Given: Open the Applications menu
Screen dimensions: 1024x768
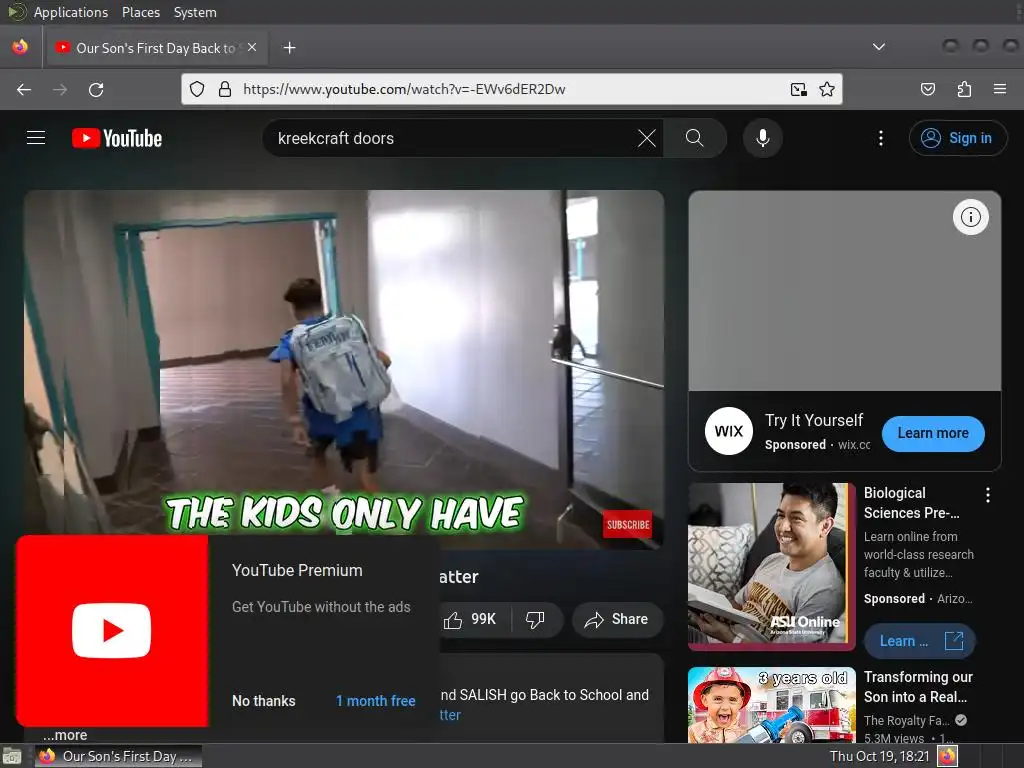Looking at the screenshot, I should tap(71, 12).
